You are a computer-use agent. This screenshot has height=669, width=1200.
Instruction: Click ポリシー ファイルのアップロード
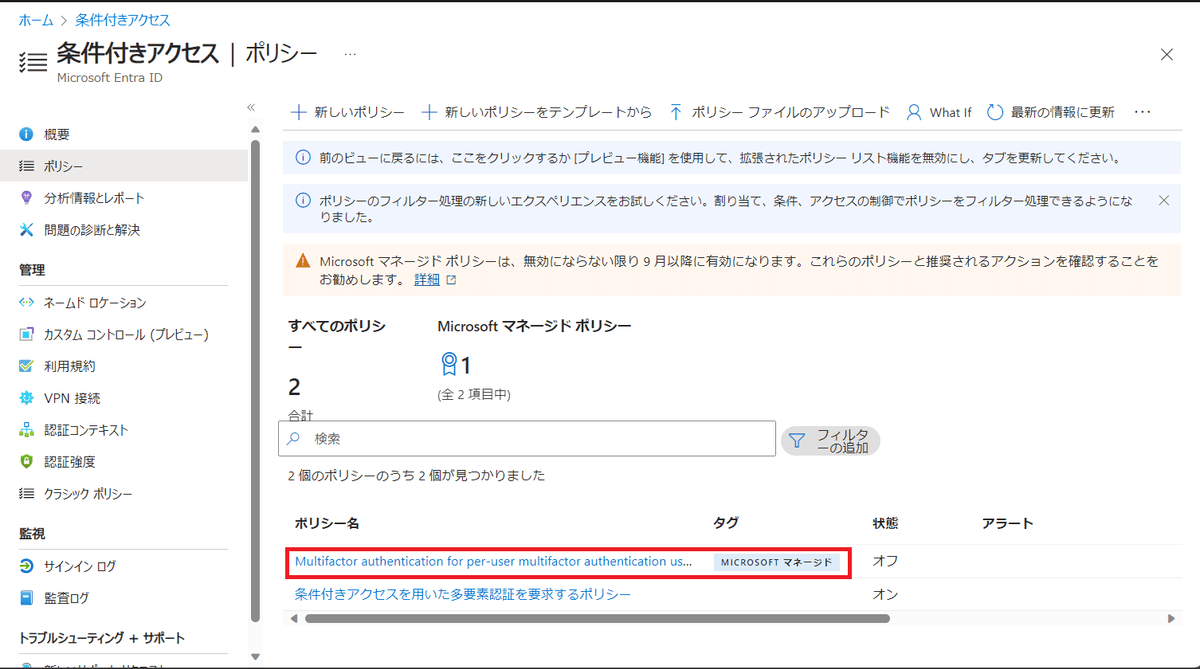(779, 112)
